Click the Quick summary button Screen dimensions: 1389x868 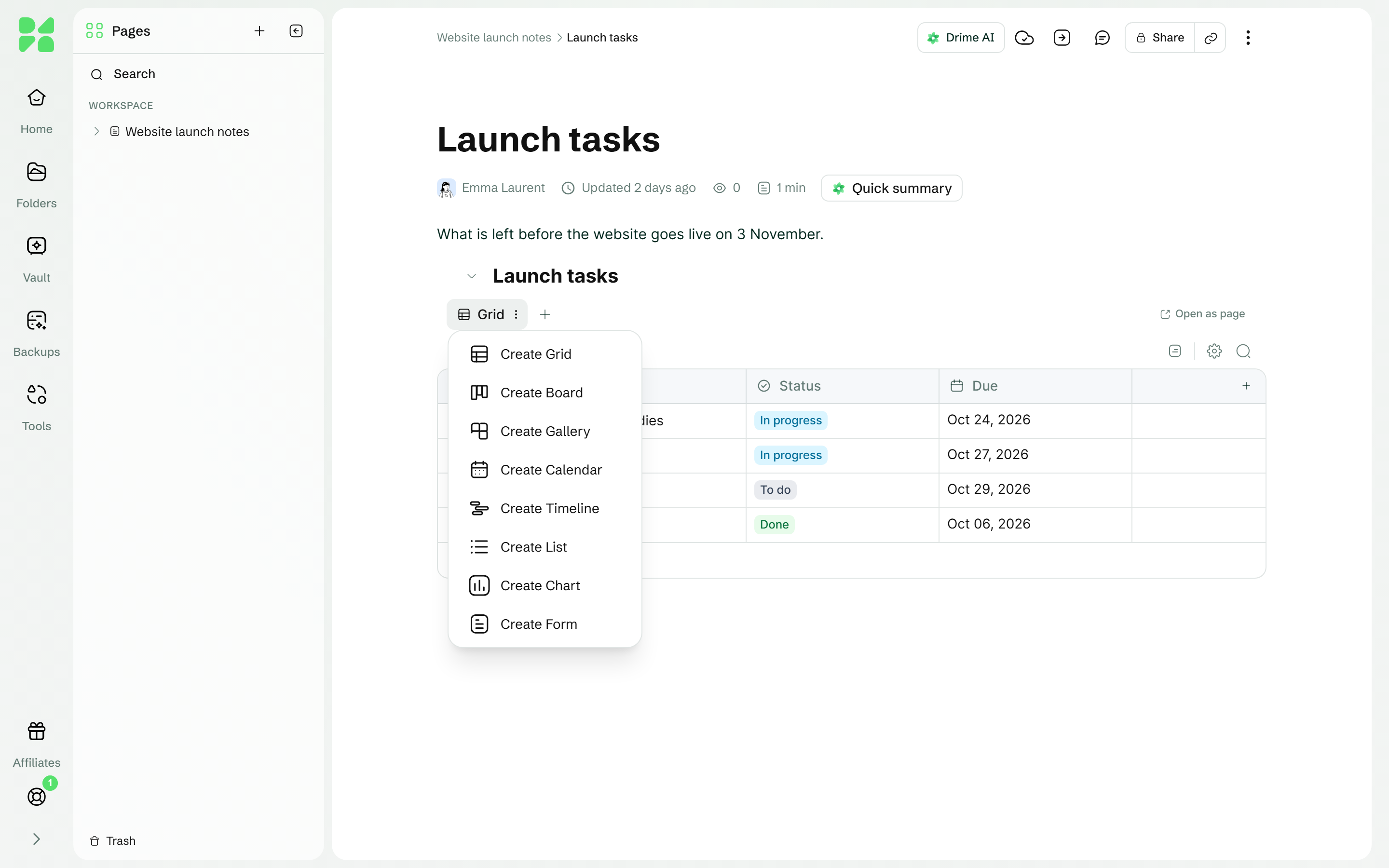[x=891, y=188]
